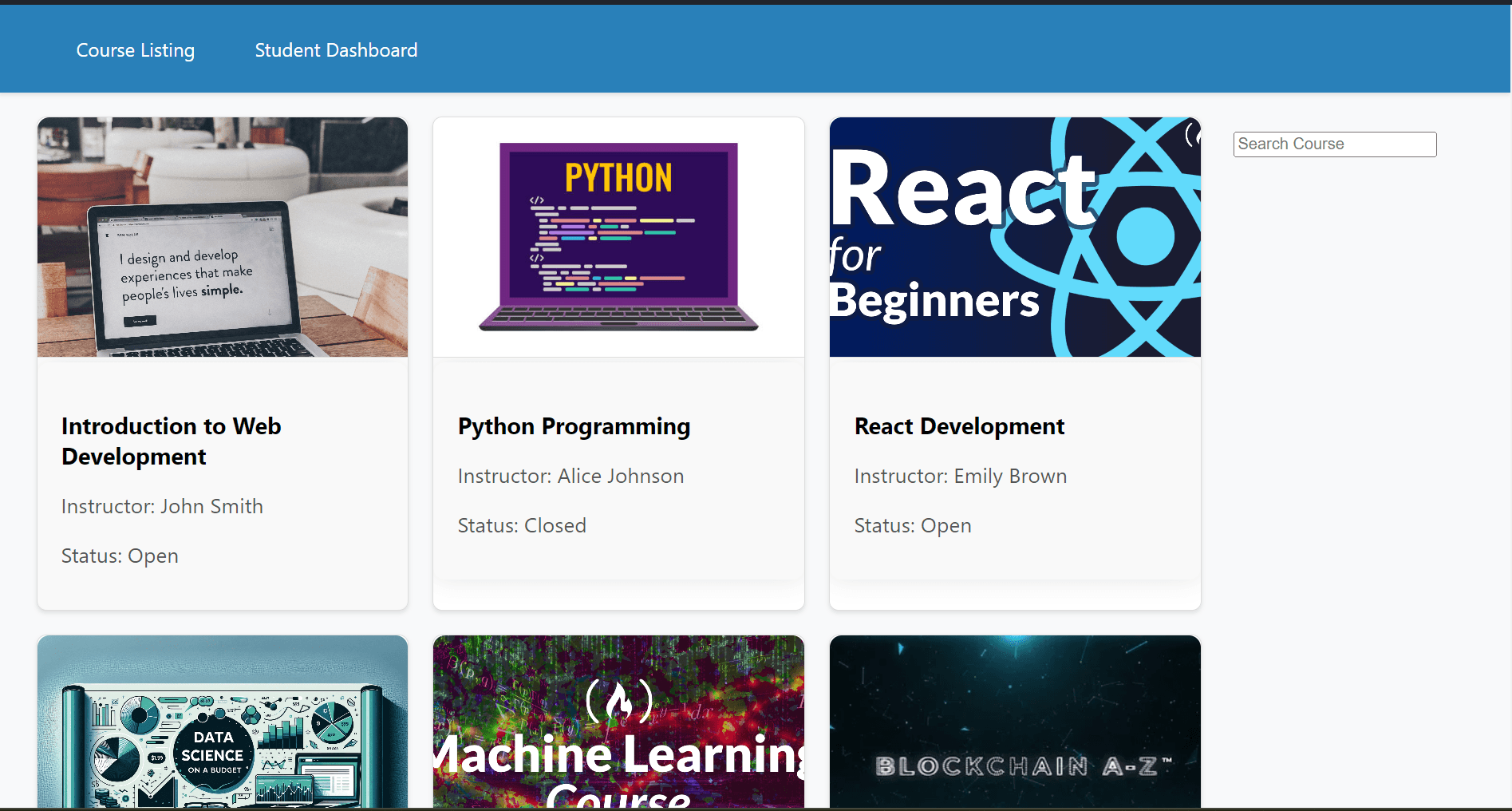The image size is (1512, 811).
Task: Click the Python laptop course image
Action: click(618, 237)
